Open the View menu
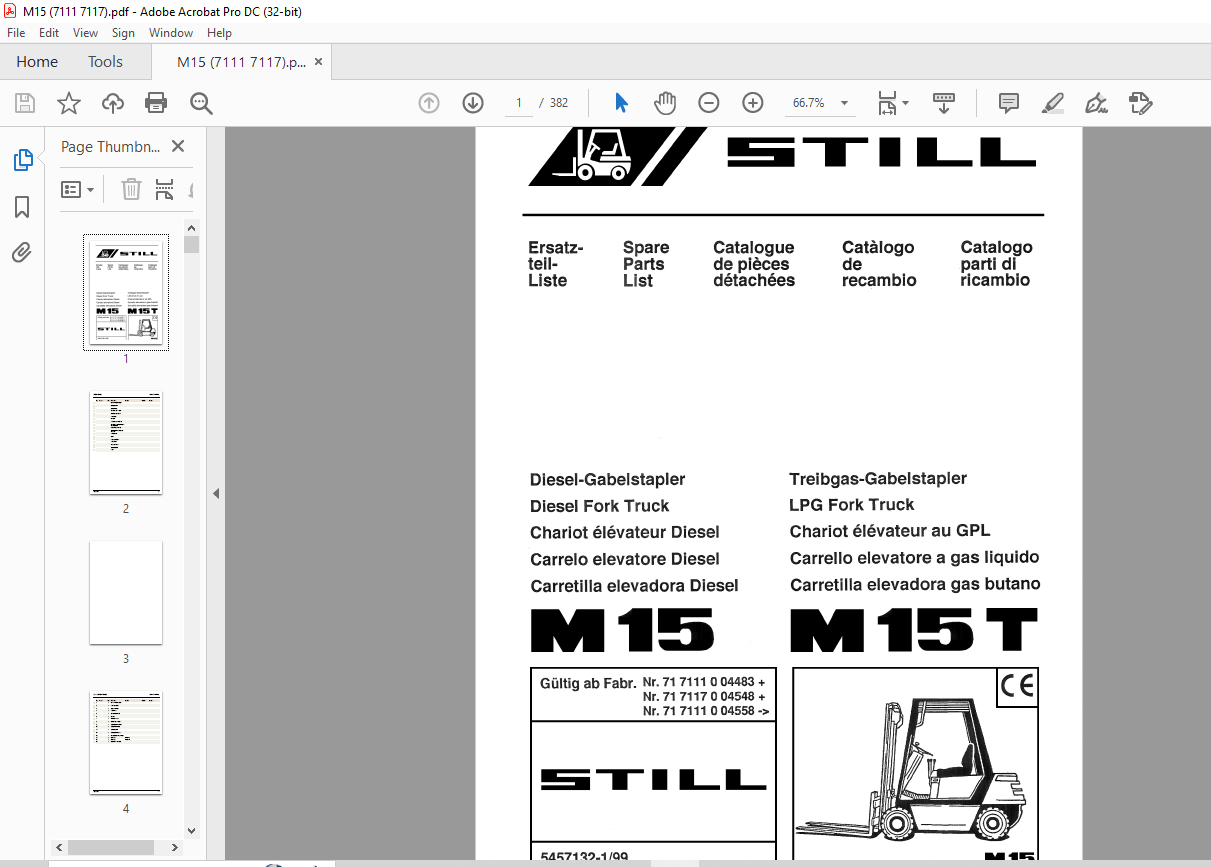 click(86, 32)
